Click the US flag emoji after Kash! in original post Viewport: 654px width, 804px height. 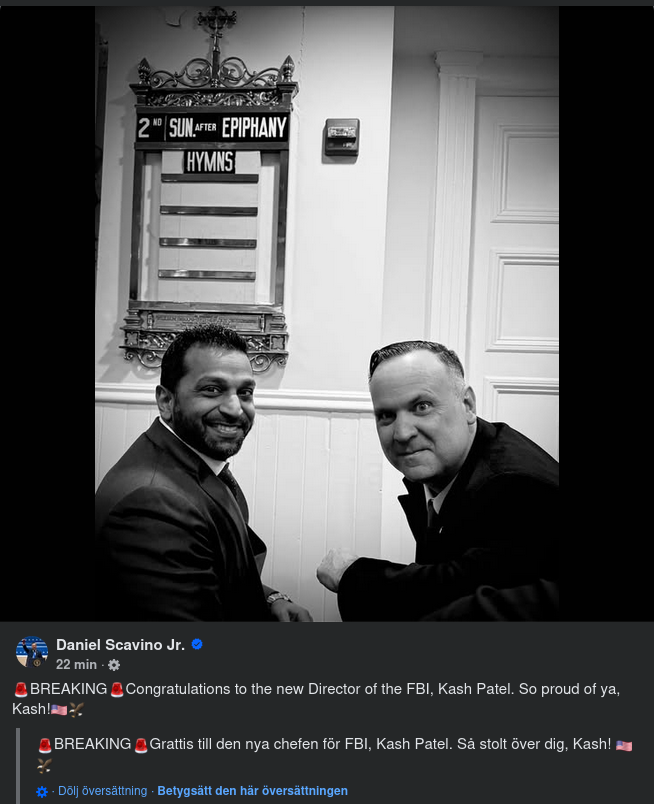point(59,710)
